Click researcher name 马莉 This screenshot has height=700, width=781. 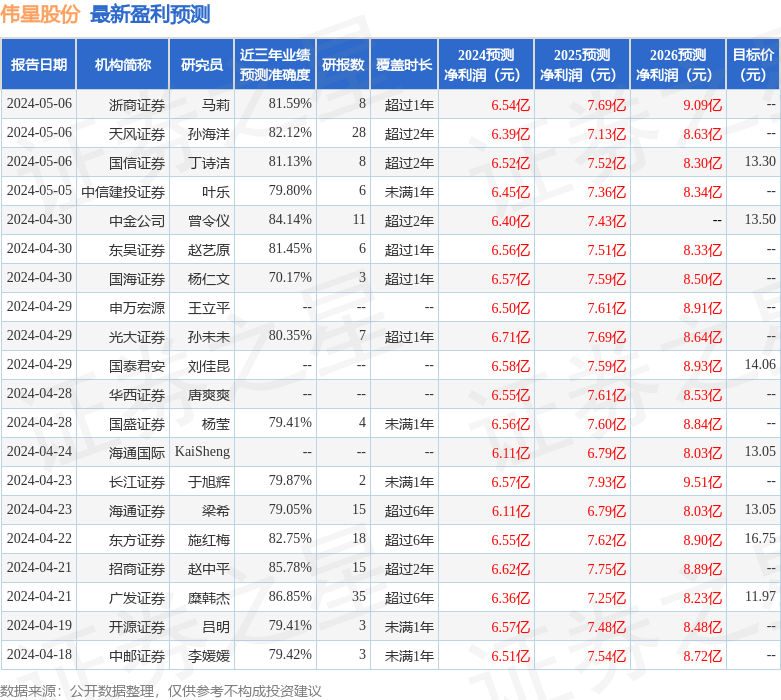click(216, 105)
